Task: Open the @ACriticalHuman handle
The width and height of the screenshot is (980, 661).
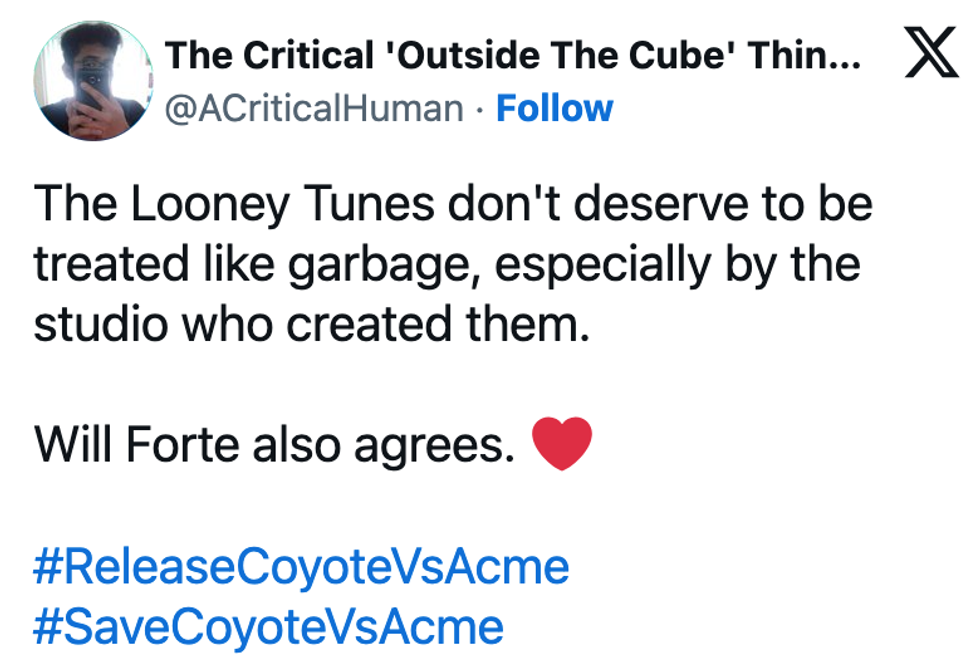Action: click(x=313, y=108)
